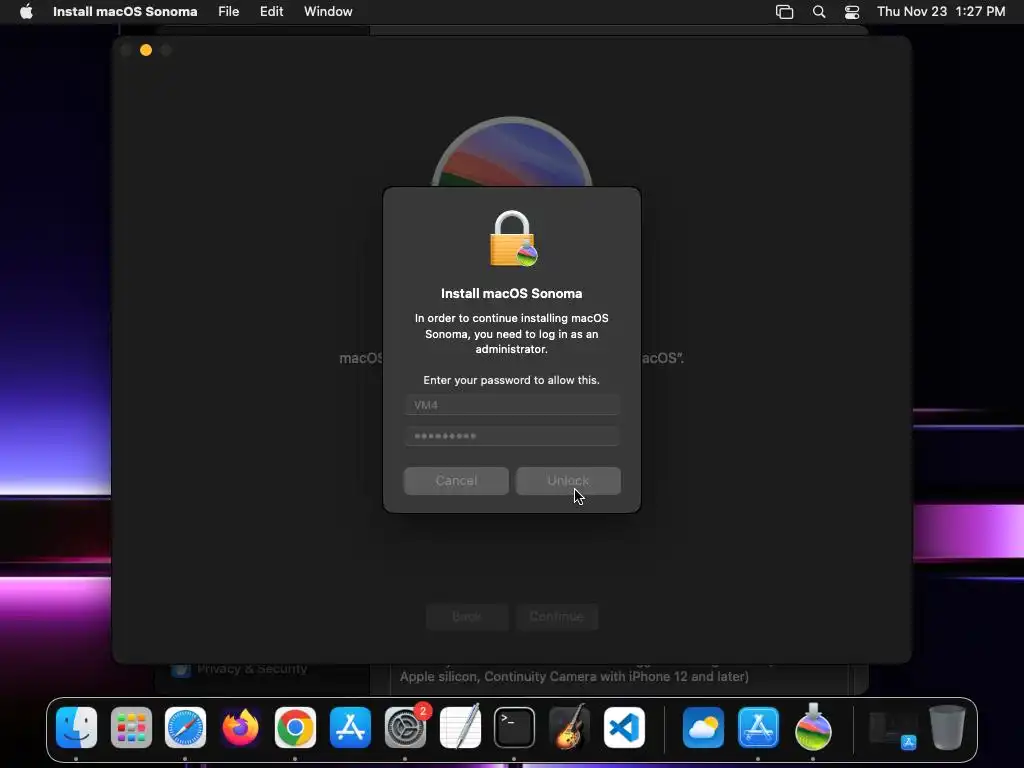Click the Install macOS Sonoma Dock icon
This screenshot has width=1024, height=768.
click(813, 728)
